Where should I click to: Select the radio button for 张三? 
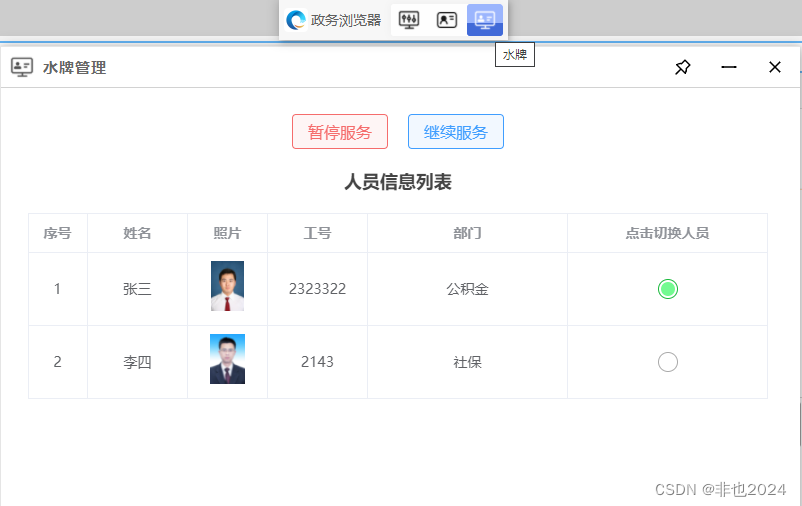[667, 289]
